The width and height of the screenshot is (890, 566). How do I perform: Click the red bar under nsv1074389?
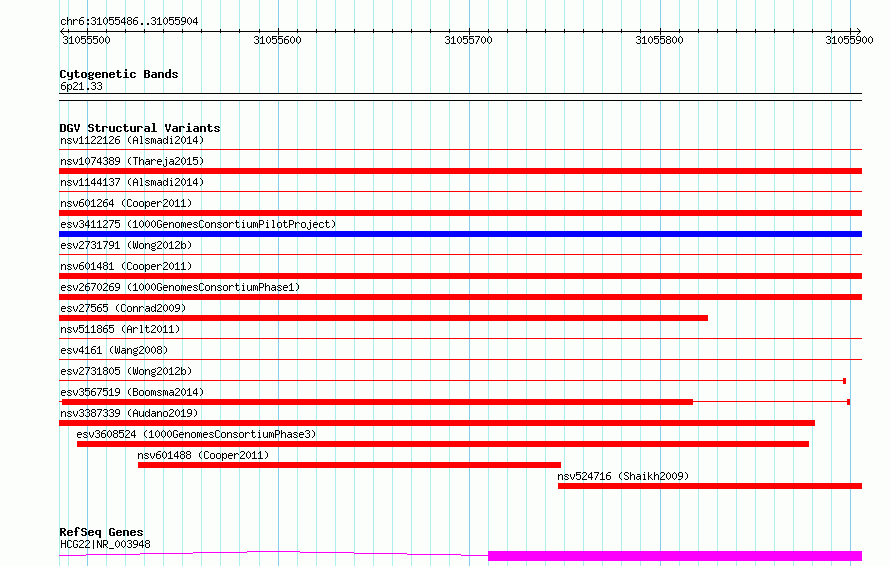pyautogui.click(x=460, y=171)
